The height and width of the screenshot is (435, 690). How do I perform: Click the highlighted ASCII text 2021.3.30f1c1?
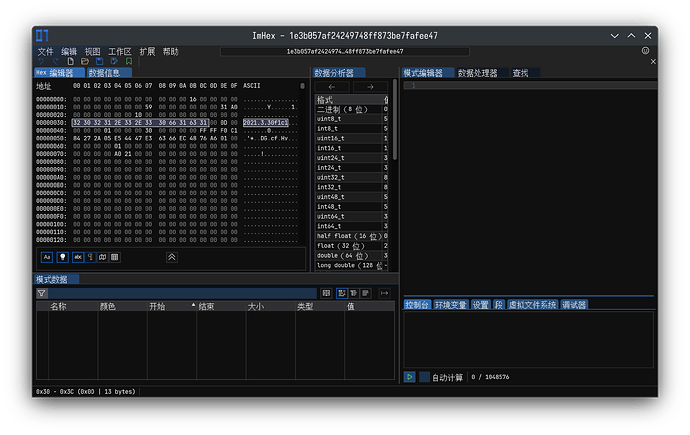coord(266,123)
